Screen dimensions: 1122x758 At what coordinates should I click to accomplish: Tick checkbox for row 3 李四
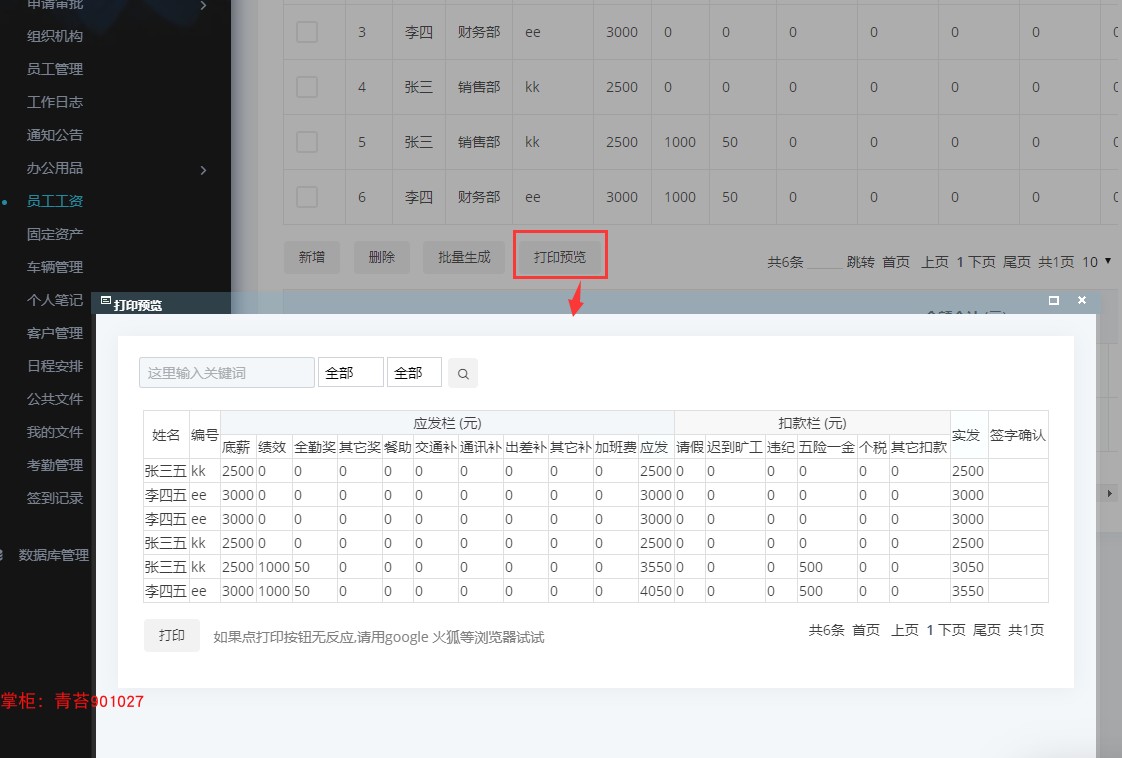click(x=307, y=32)
